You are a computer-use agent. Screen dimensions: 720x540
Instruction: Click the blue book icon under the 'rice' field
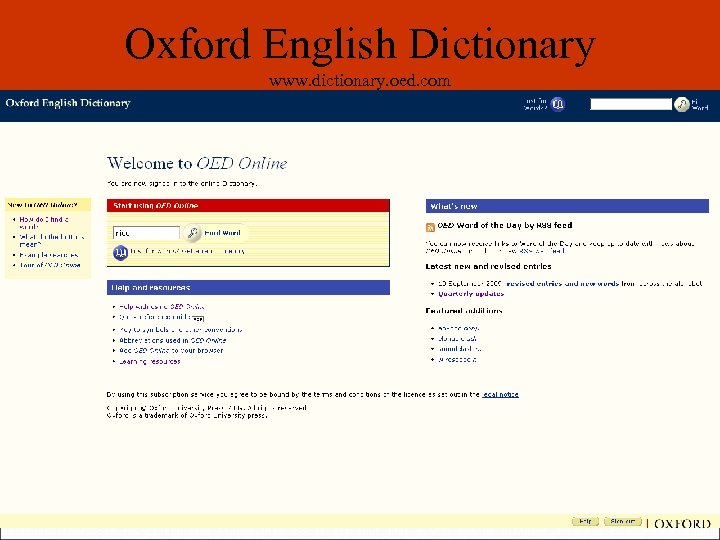(120, 252)
